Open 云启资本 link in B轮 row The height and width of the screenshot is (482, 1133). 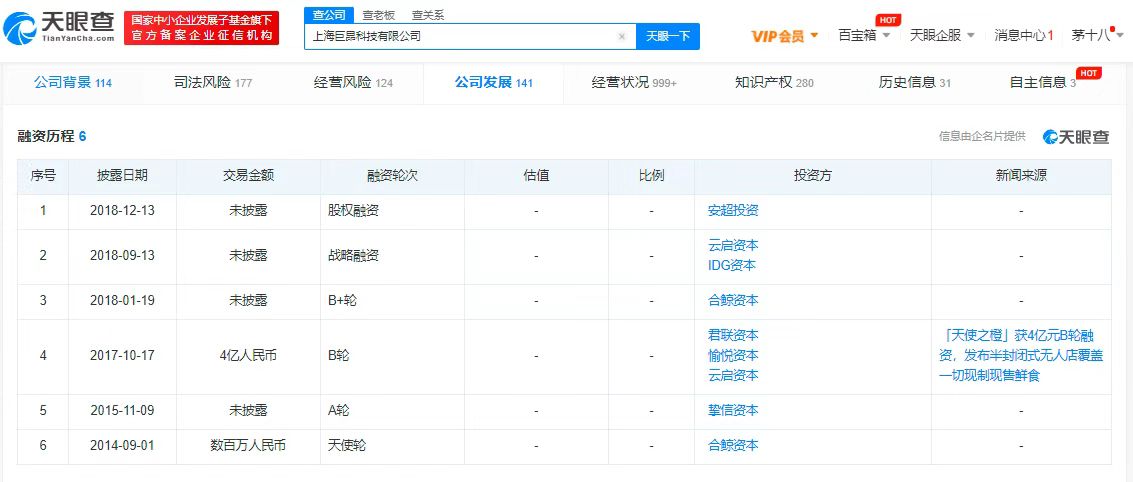(733, 375)
